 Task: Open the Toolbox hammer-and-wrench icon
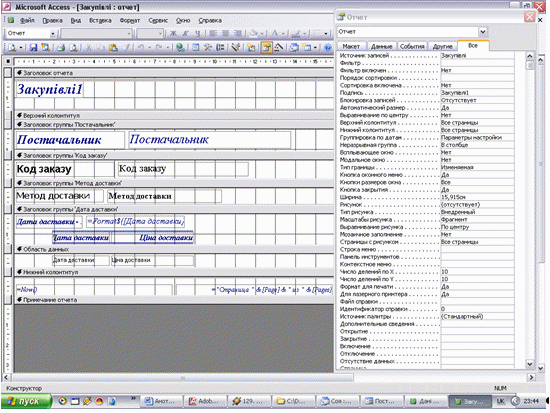(x=207, y=47)
